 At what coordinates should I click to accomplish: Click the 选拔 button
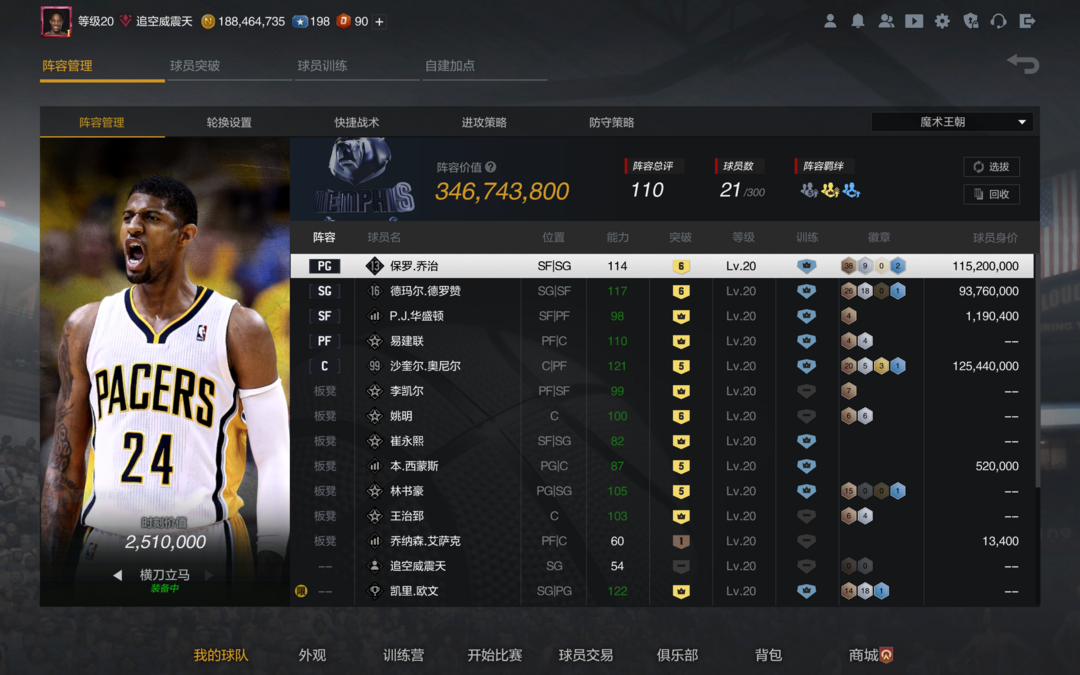[991, 167]
